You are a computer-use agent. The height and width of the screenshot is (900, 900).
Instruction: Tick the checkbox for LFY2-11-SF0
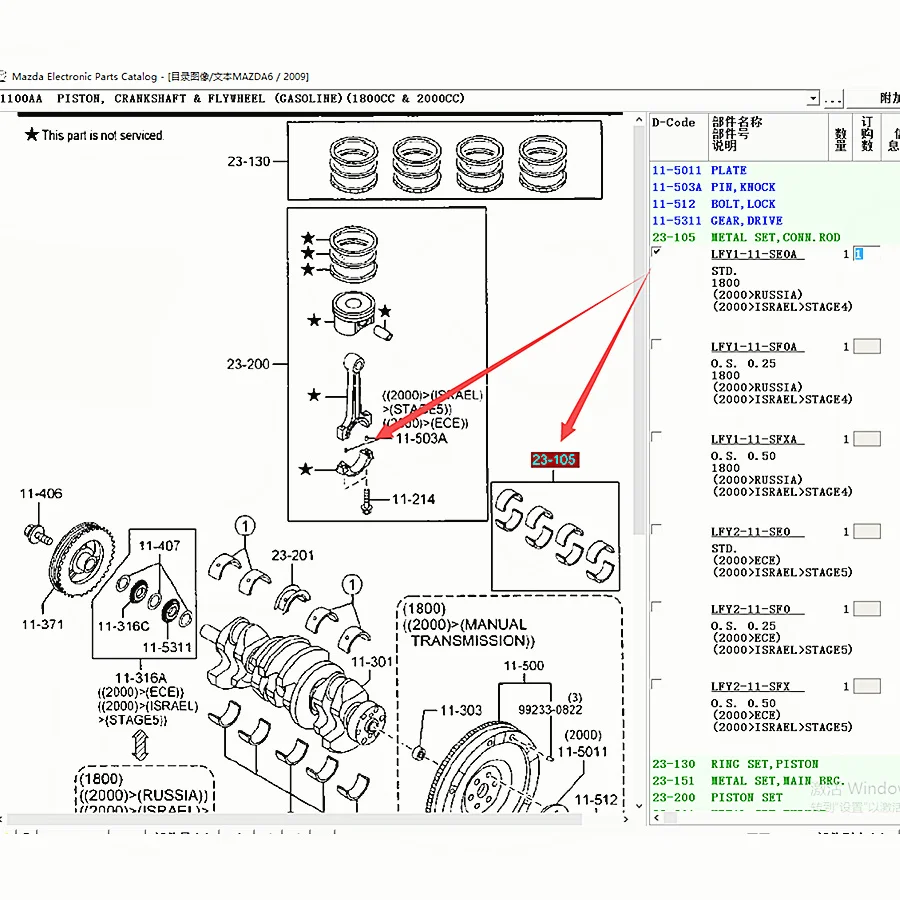pos(657,607)
